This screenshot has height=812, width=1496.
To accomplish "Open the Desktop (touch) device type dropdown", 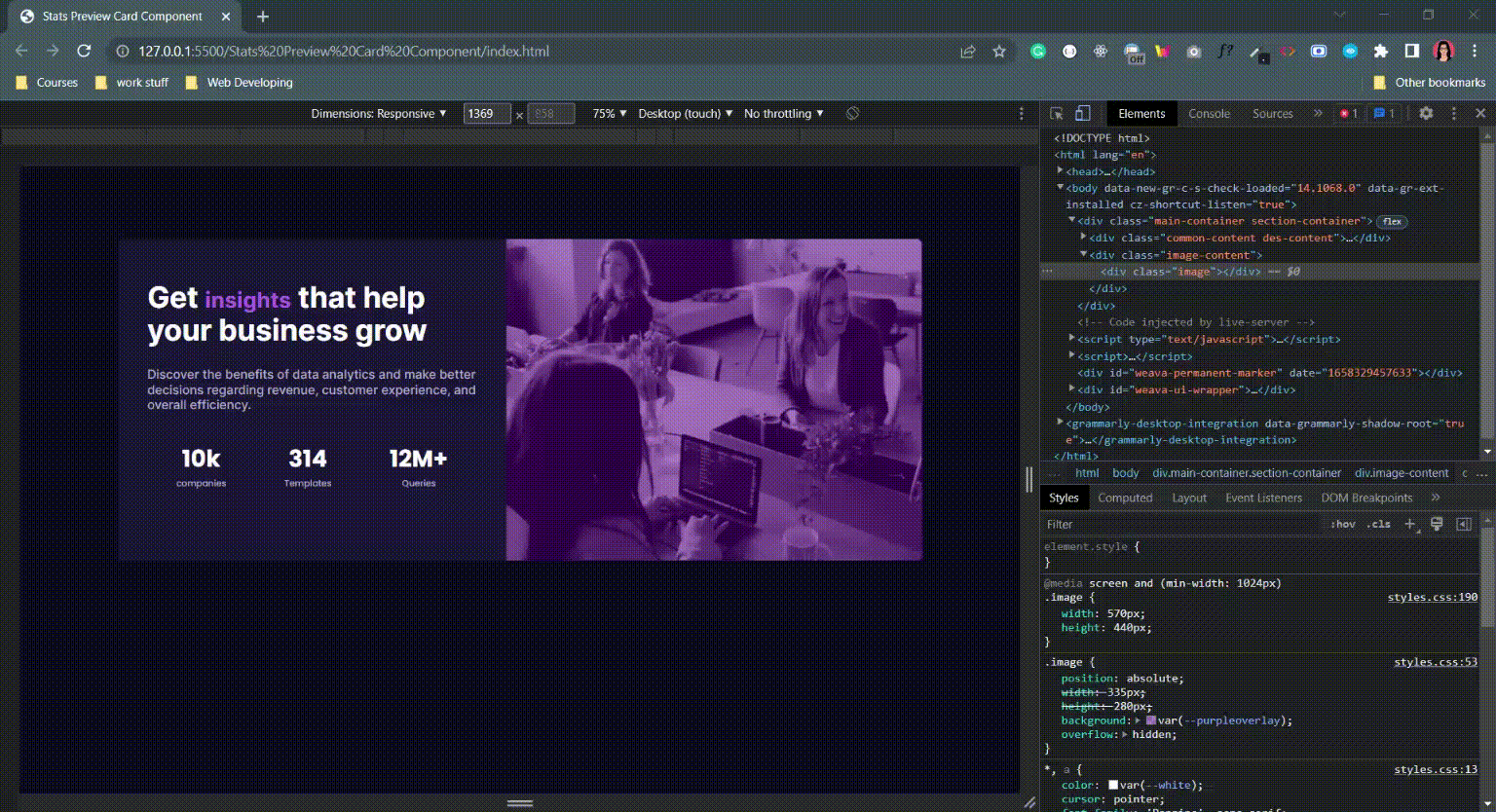I will pos(686,114).
